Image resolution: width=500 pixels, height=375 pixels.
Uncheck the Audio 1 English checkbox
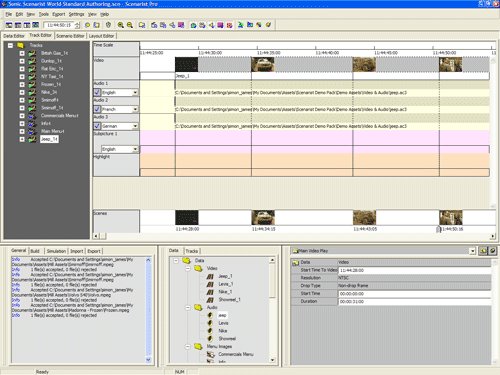(97, 92)
